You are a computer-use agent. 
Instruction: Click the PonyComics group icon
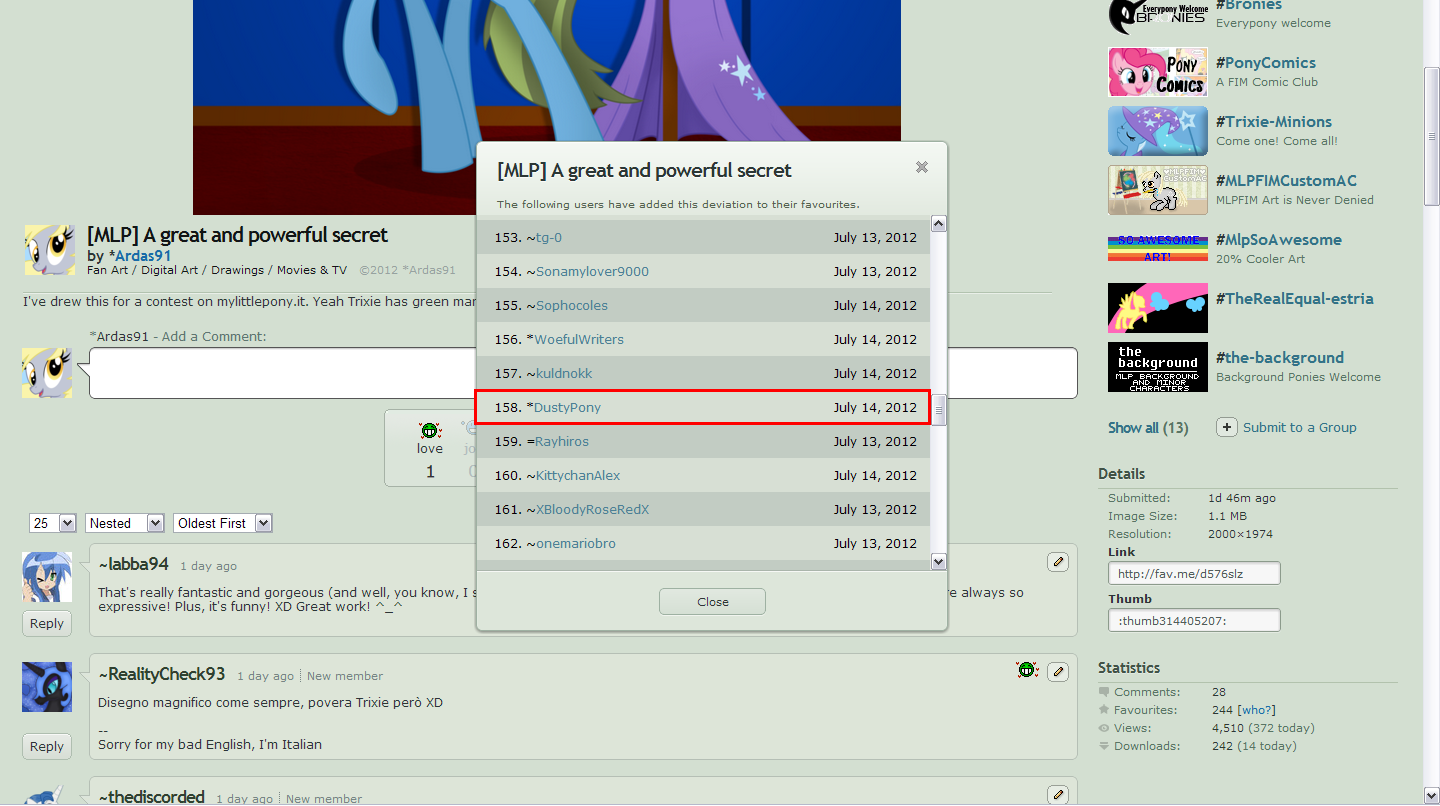click(1158, 72)
